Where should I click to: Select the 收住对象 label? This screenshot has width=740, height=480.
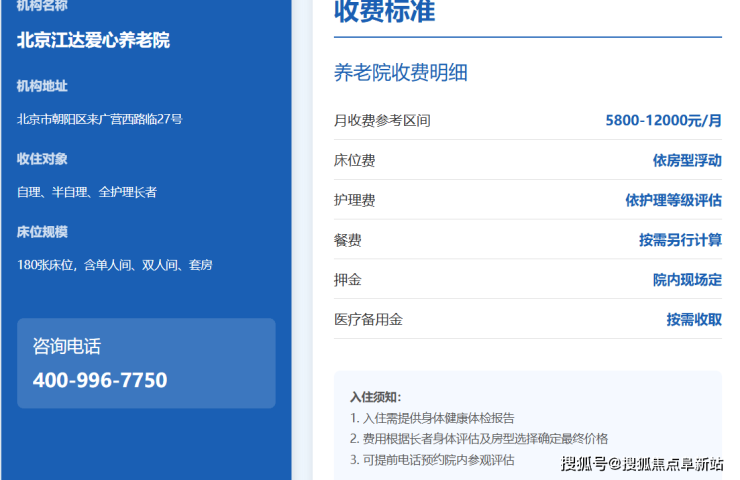(x=42, y=159)
